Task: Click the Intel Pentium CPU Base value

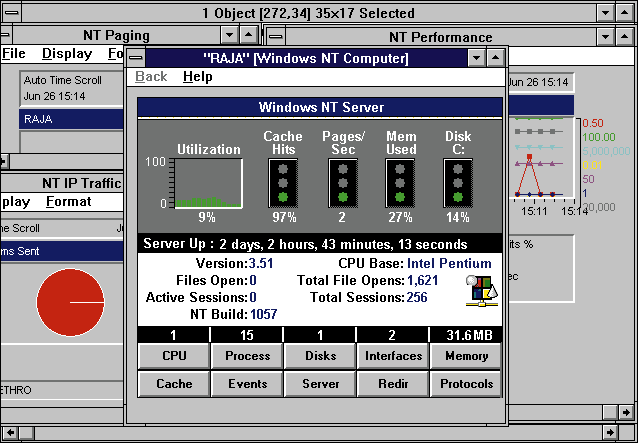Action: coord(449,264)
